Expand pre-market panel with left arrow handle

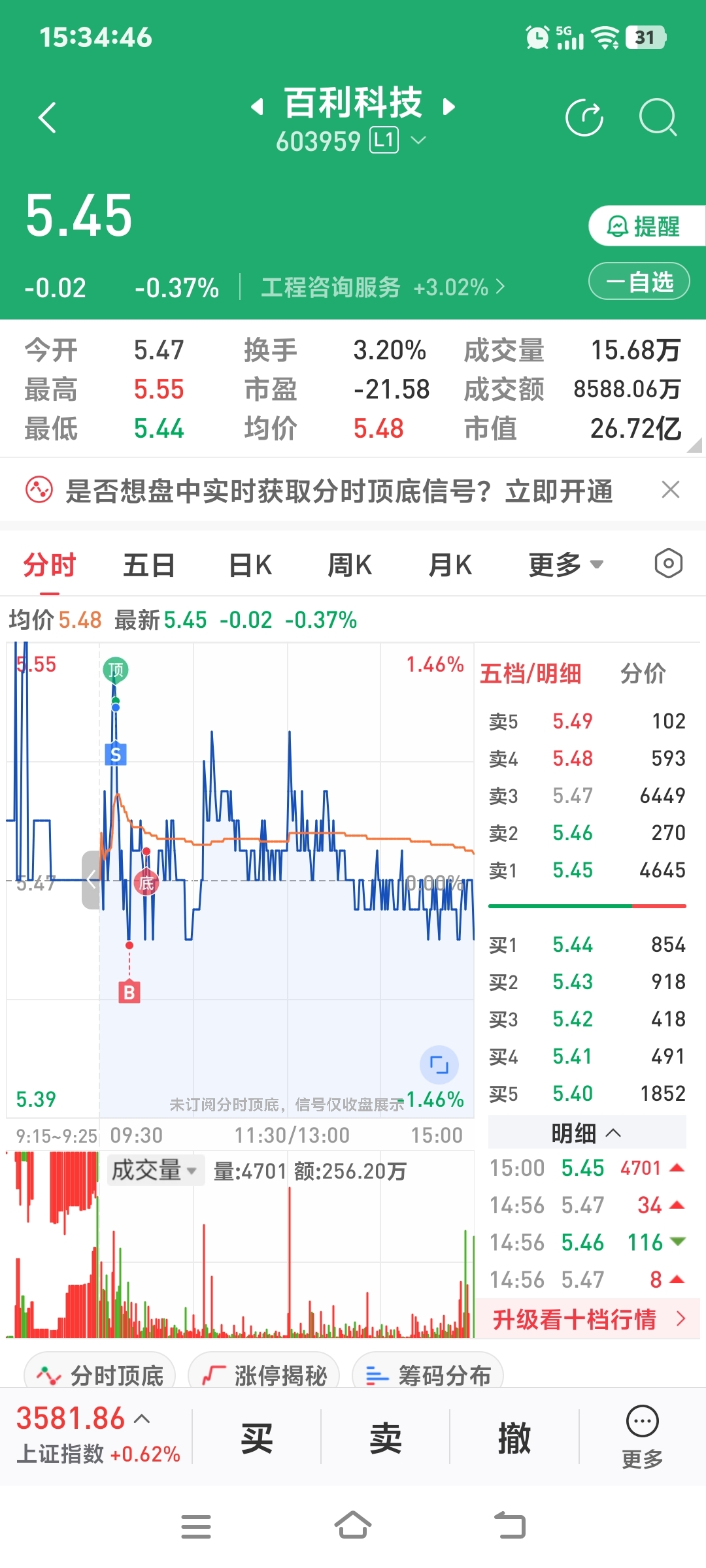[91, 880]
